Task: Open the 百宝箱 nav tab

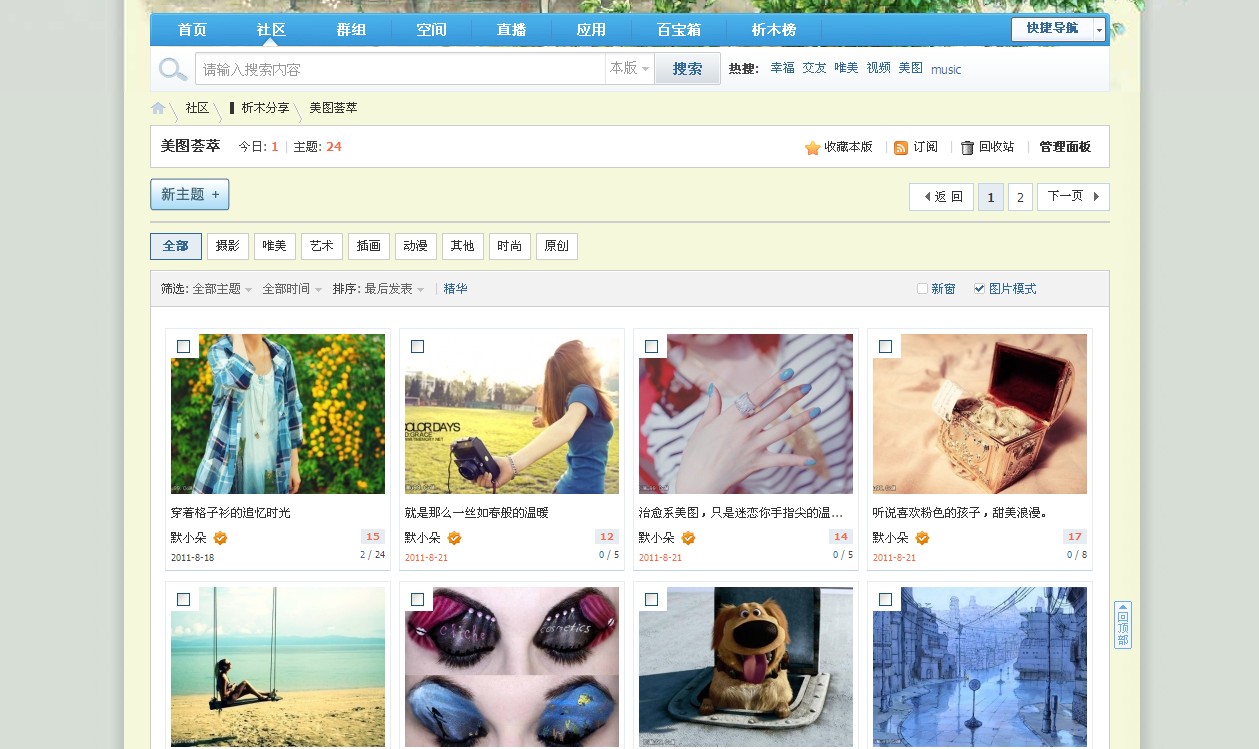Action: [x=679, y=30]
